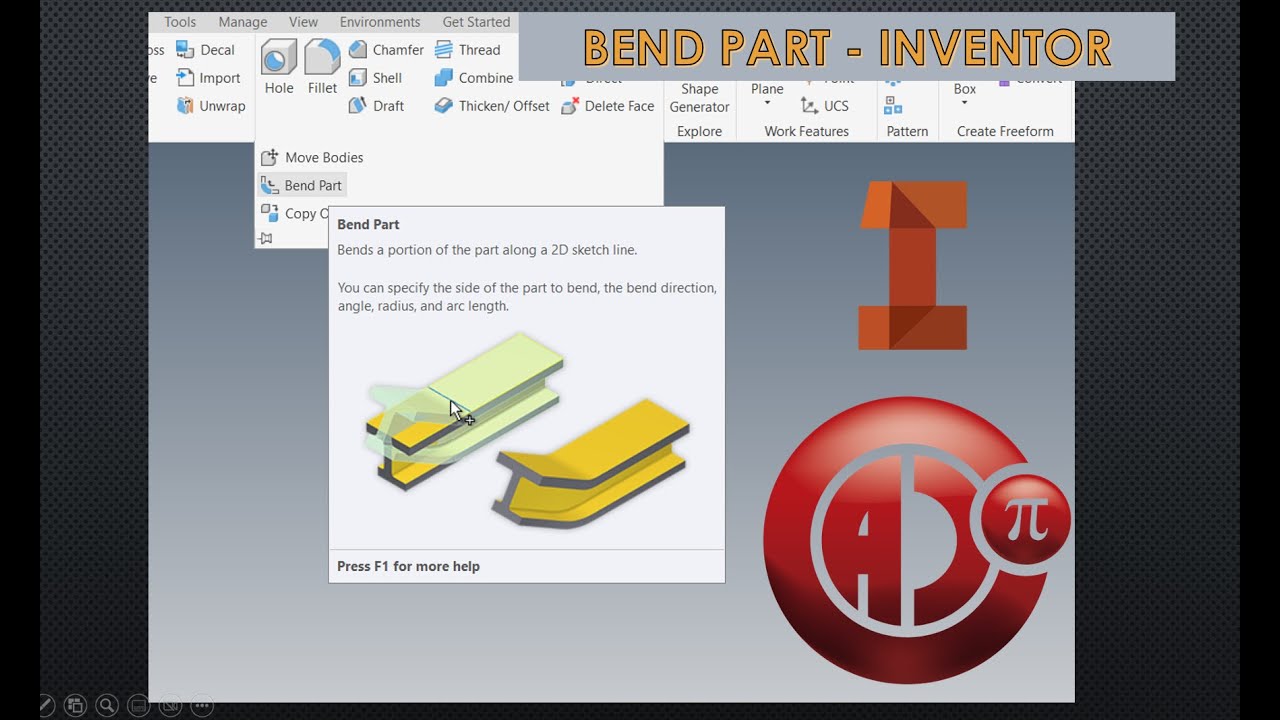The height and width of the screenshot is (720, 1280).
Task: Click the Unwrap tool
Action: pyautogui.click(x=210, y=106)
